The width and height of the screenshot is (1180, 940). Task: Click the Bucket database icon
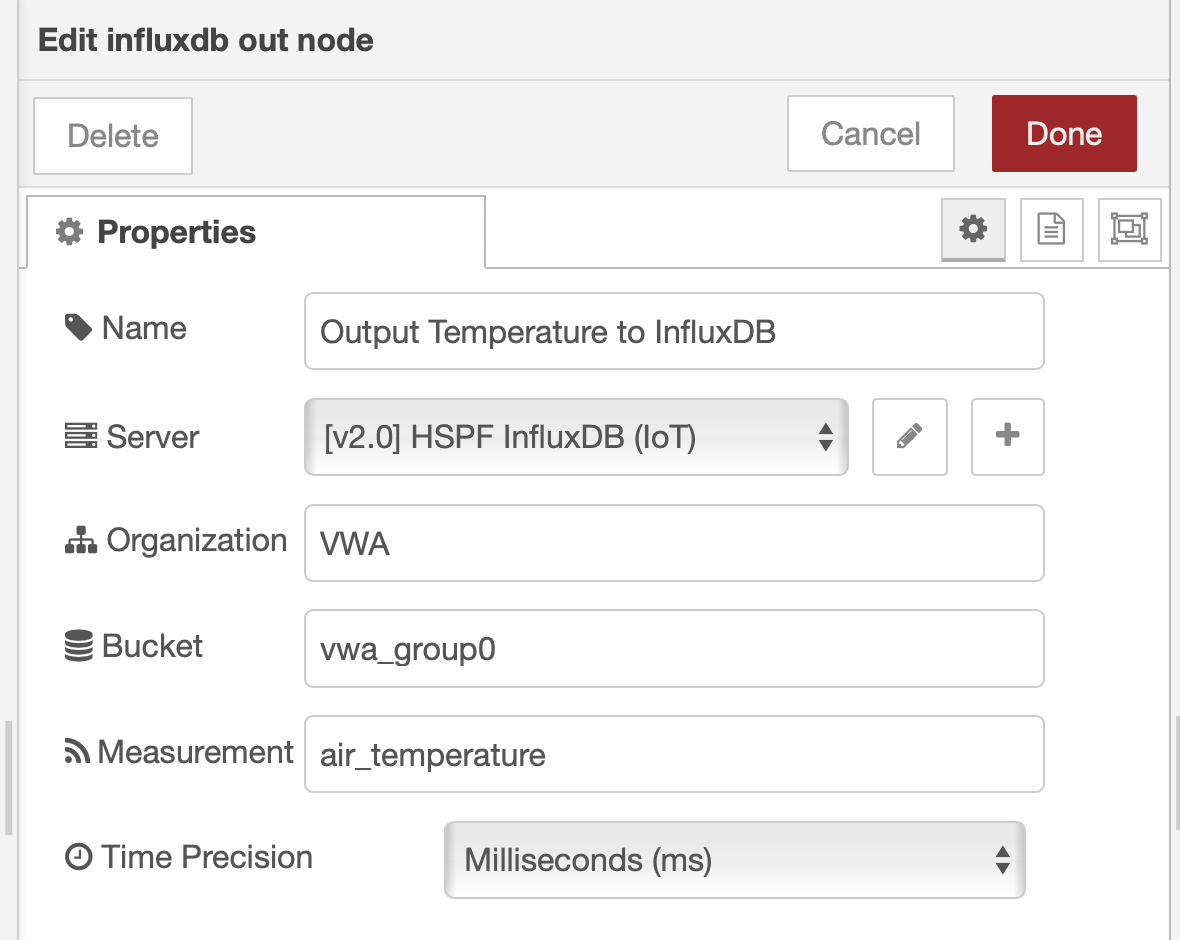(78, 646)
